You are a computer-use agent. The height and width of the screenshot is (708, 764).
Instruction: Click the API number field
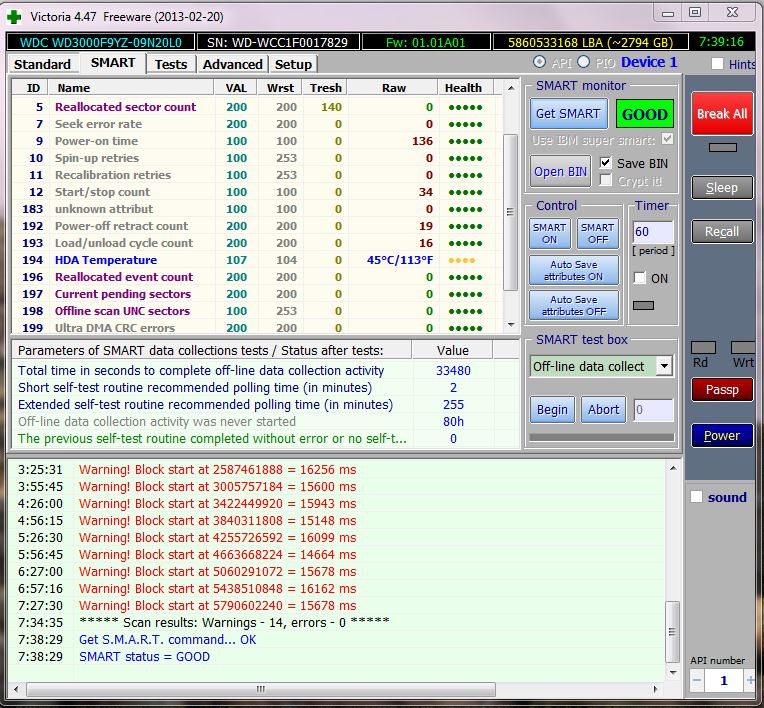click(x=724, y=680)
